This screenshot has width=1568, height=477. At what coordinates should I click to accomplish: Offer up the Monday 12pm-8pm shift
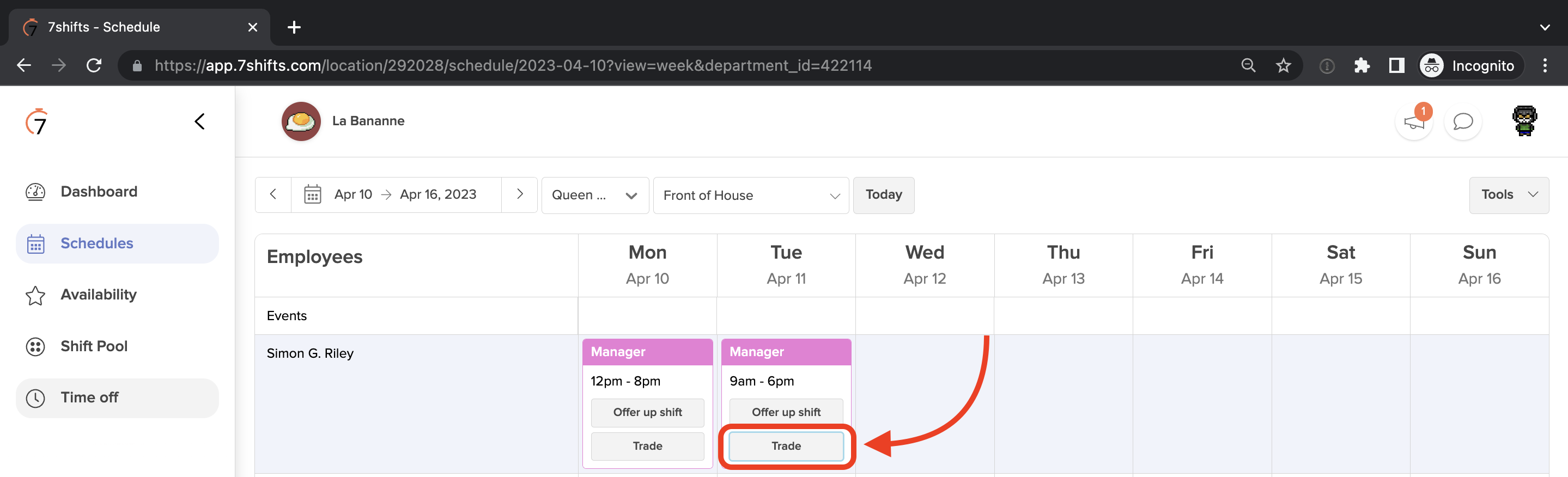click(x=647, y=413)
